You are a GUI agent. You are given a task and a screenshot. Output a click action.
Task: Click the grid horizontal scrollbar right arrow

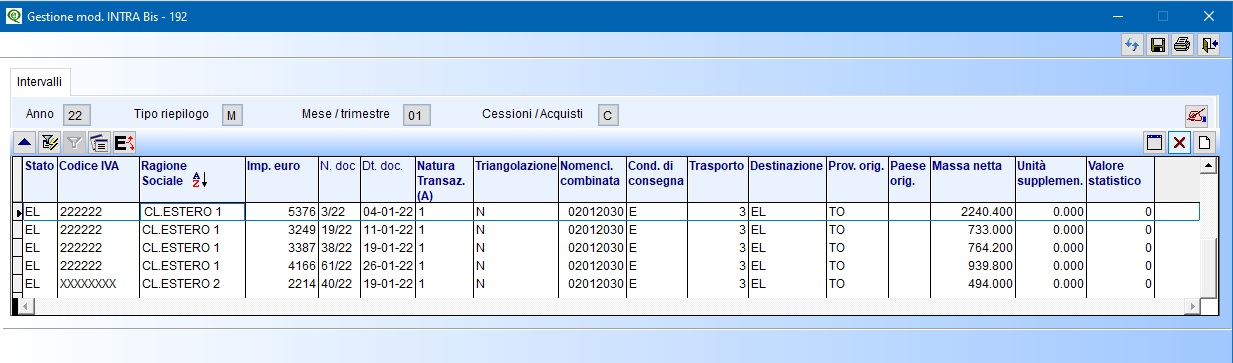(1192, 304)
